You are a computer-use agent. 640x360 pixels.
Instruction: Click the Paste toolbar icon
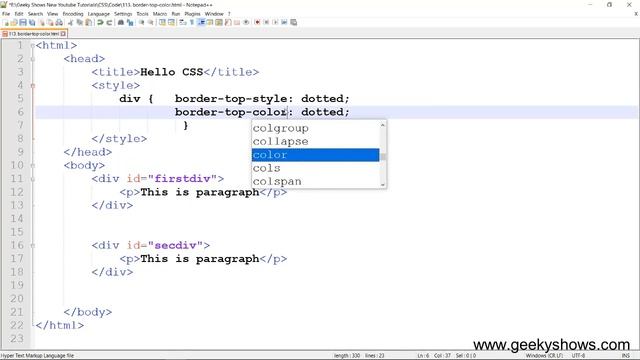pyautogui.click(x=88, y=22)
